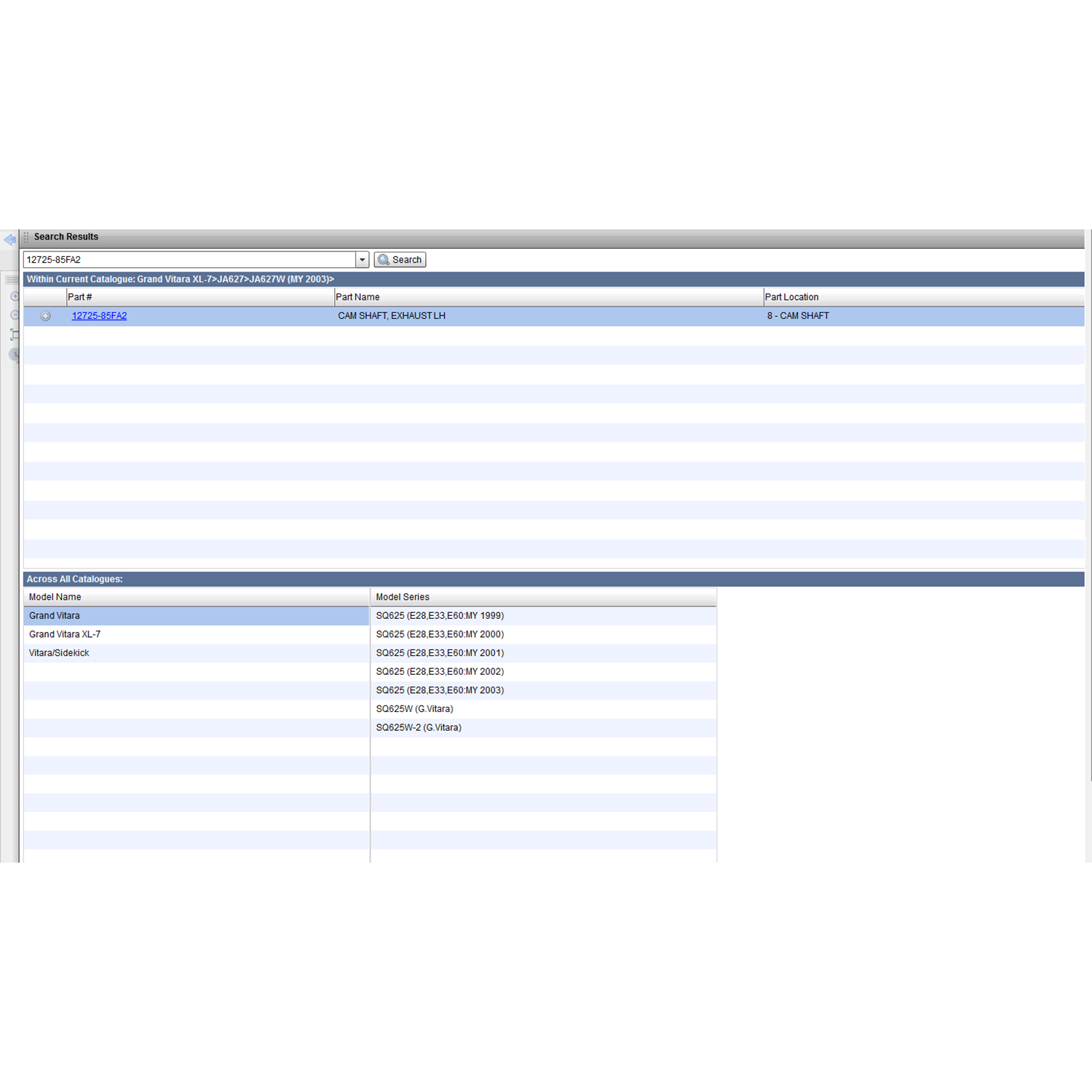
Task: Select Vitara/Sidekick in the model list
Action: 59,653
